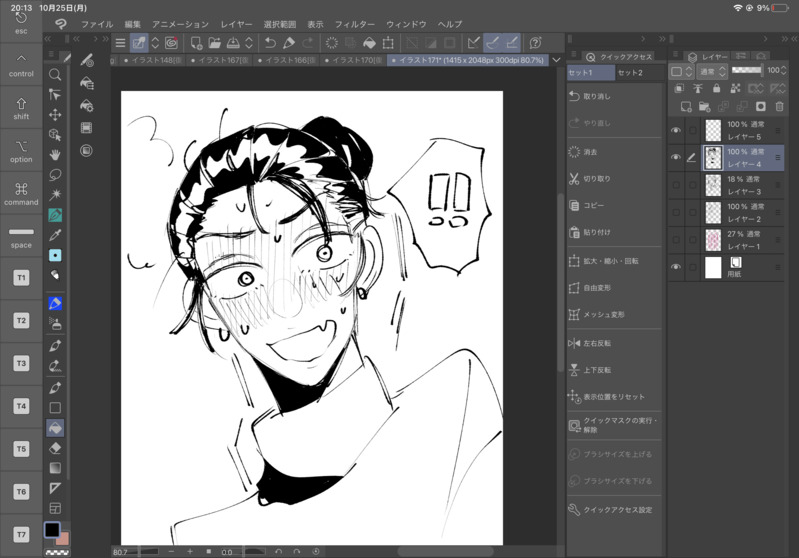Viewport: 799px width, 558px height.
Task: Open the help question mark icon
Action: coord(535,43)
